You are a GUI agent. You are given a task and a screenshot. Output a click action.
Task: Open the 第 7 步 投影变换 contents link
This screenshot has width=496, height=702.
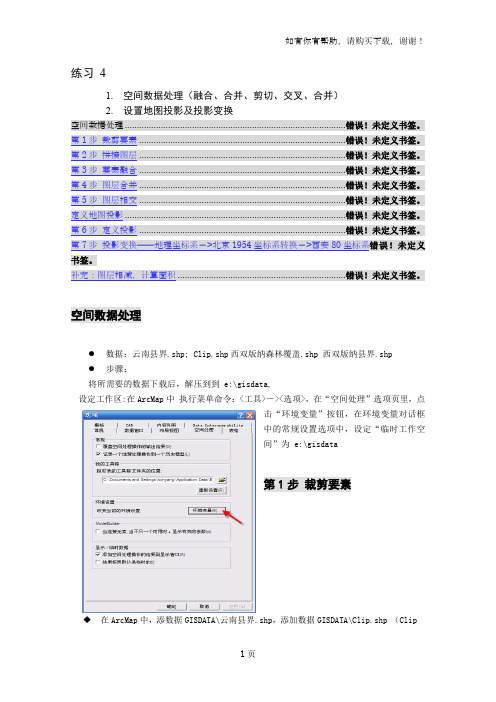pos(220,245)
